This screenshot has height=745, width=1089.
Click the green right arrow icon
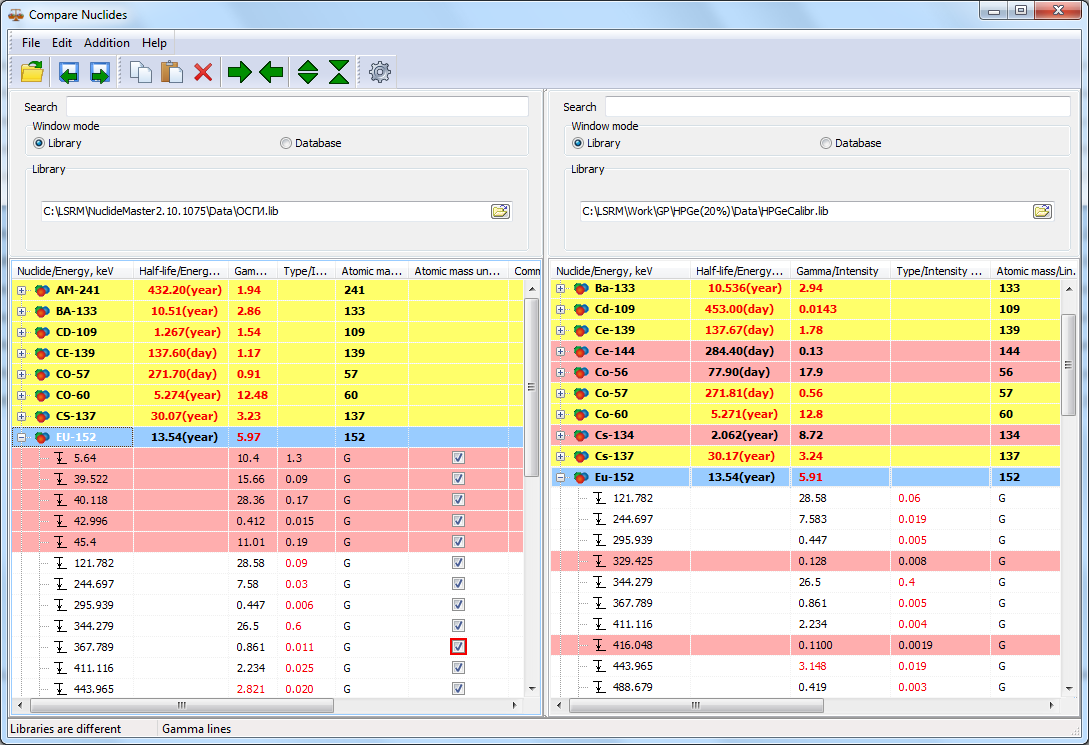(240, 72)
